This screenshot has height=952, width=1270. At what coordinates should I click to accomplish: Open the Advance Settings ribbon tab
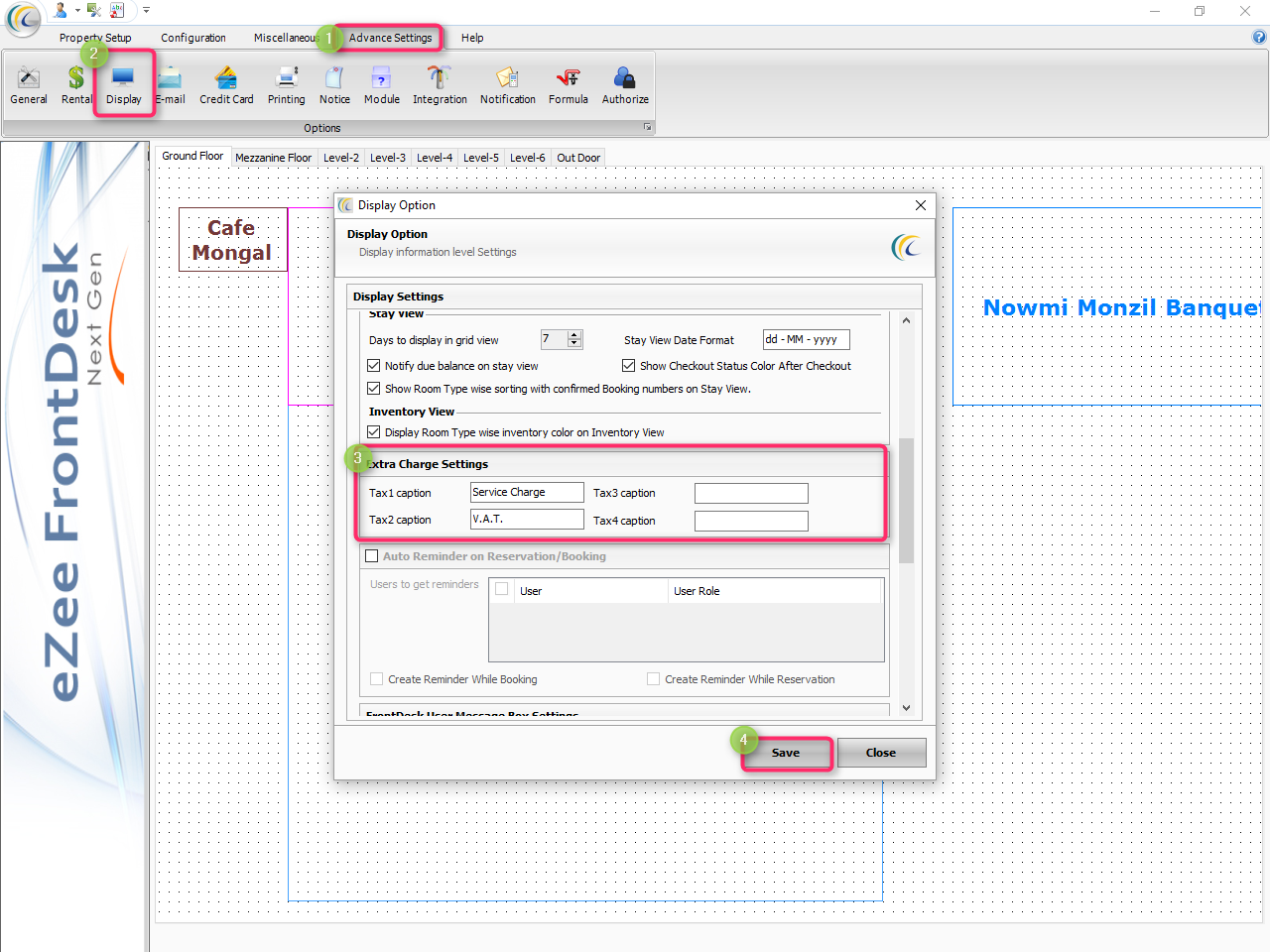pyautogui.click(x=390, y=38)
